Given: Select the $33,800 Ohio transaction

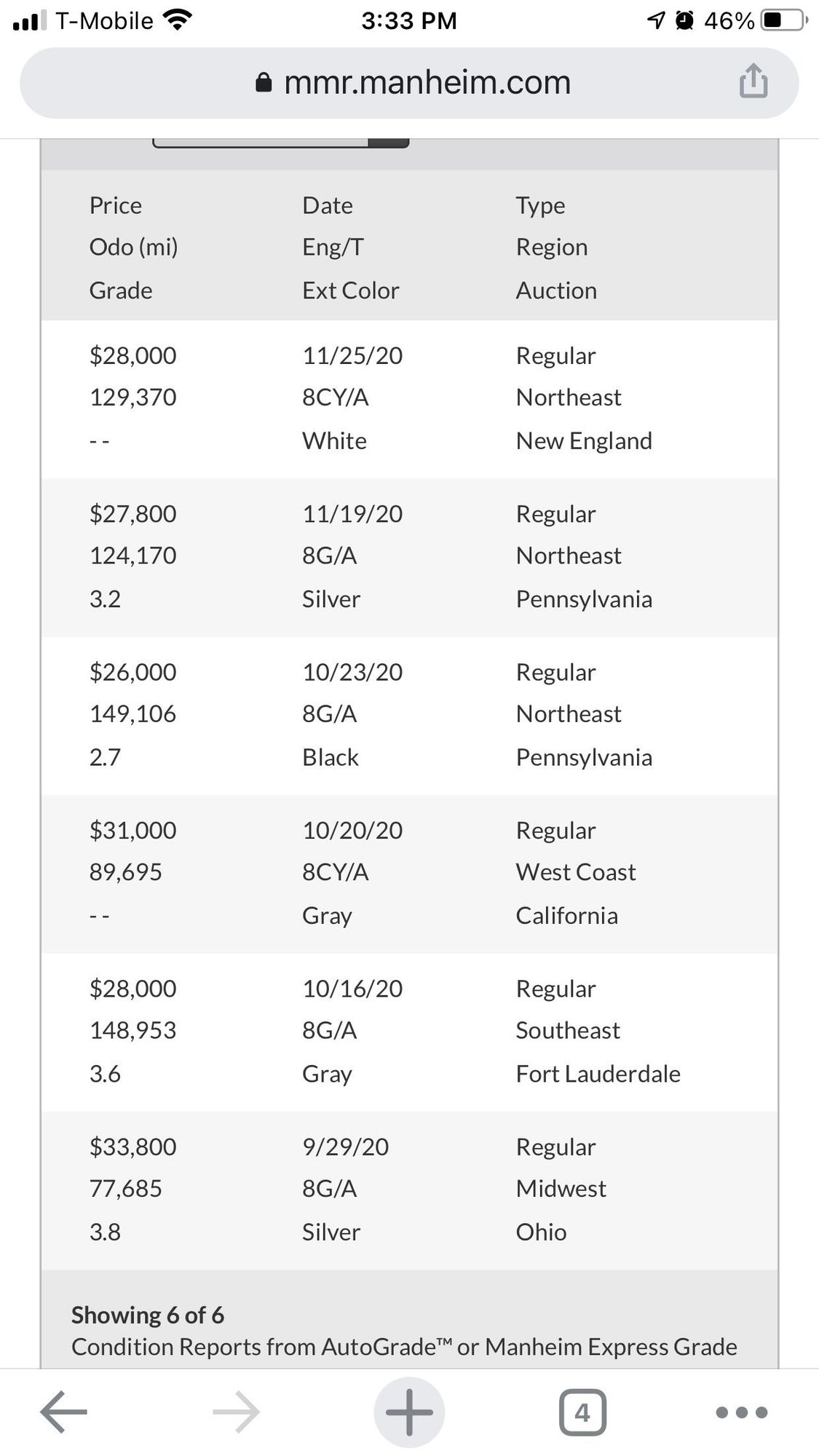Looking at the screenshot, I should click(x=409, y=1190).
